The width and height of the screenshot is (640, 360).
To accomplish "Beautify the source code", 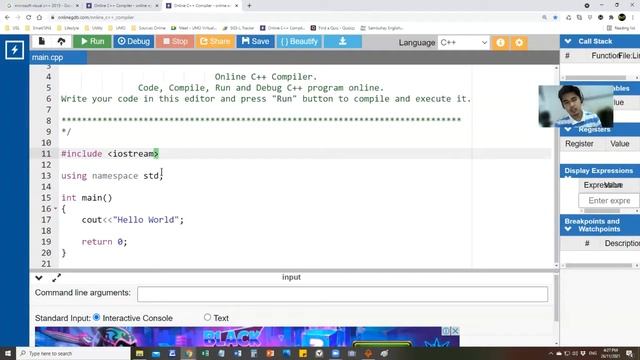I will pyautogui.click(x=299, y=41).
